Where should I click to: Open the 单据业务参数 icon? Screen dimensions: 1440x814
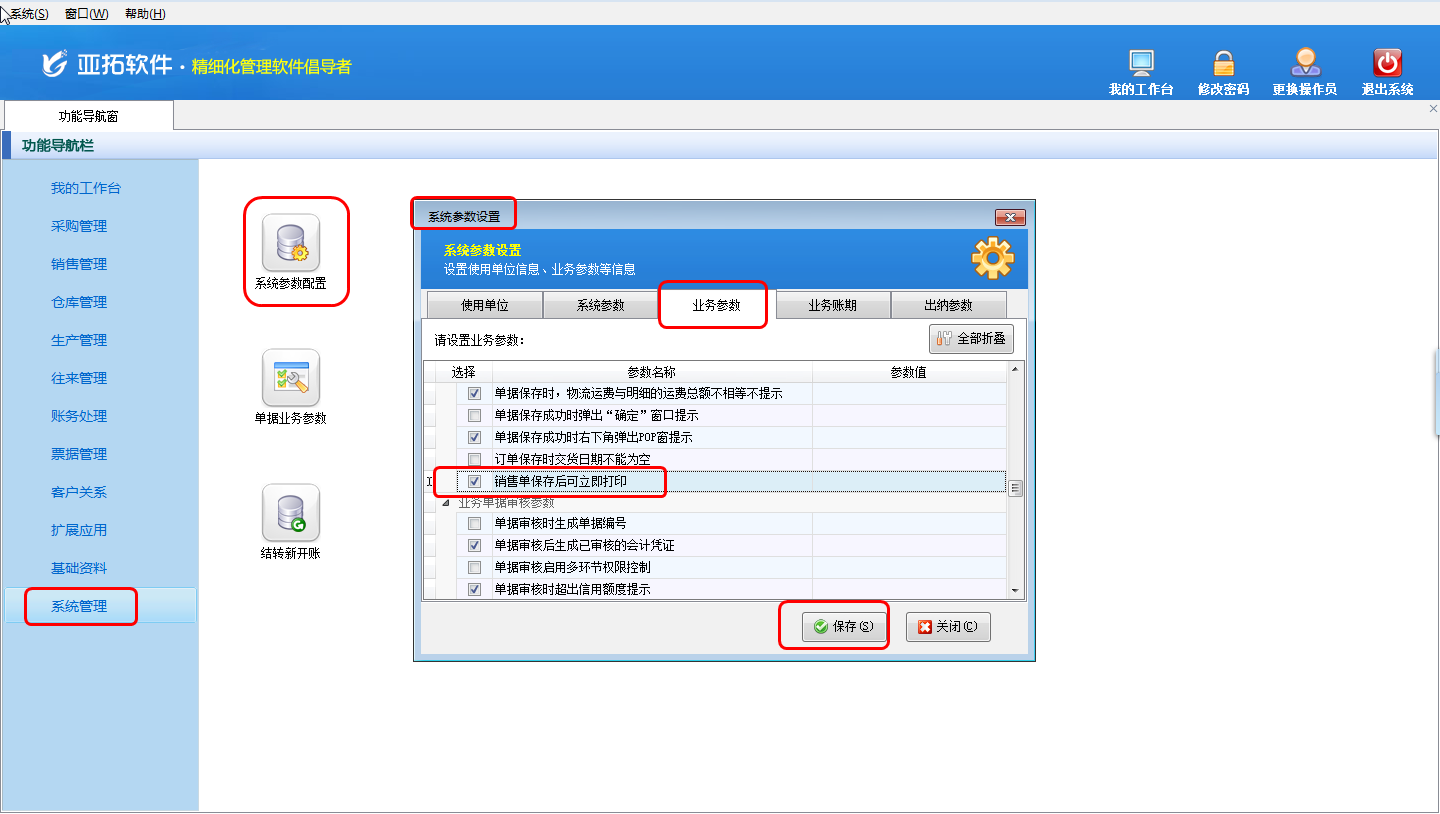coord(290,378)
